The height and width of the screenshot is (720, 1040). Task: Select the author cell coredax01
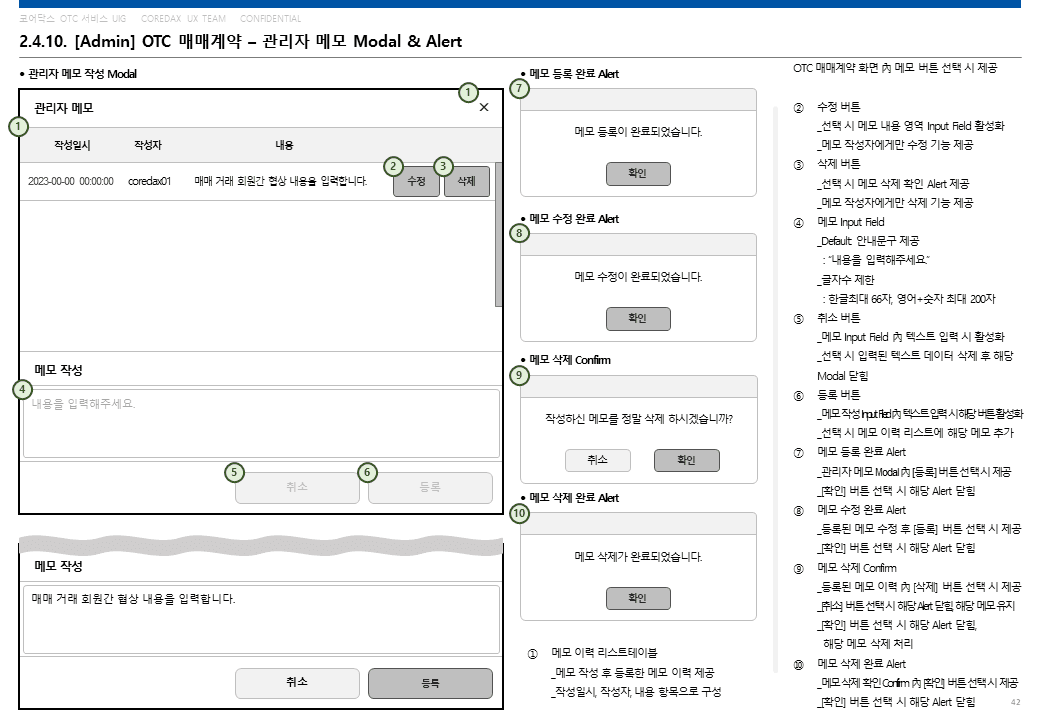point(149,181)
